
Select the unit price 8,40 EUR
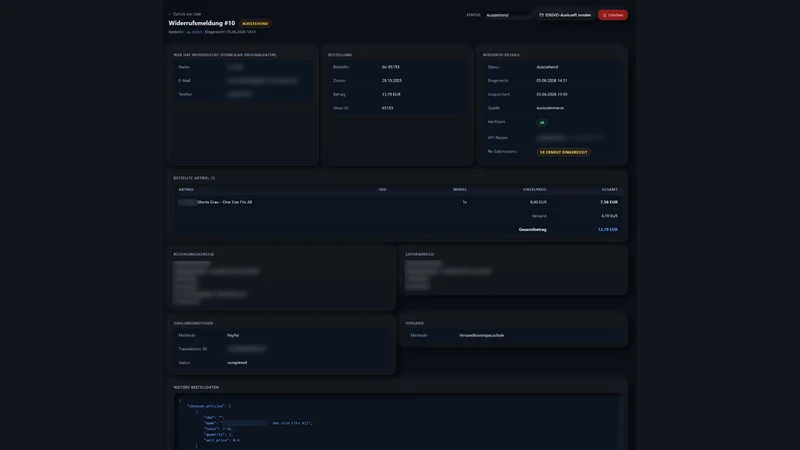point(538,202)
